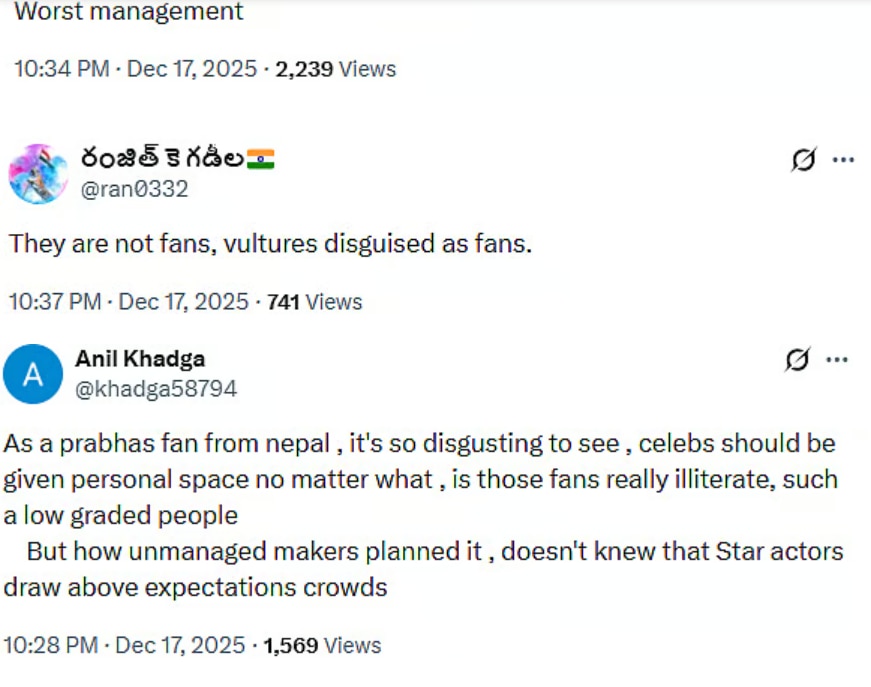Open the 10:28 PM Dec 17, 2025 timestamp

tap(124, 646)
